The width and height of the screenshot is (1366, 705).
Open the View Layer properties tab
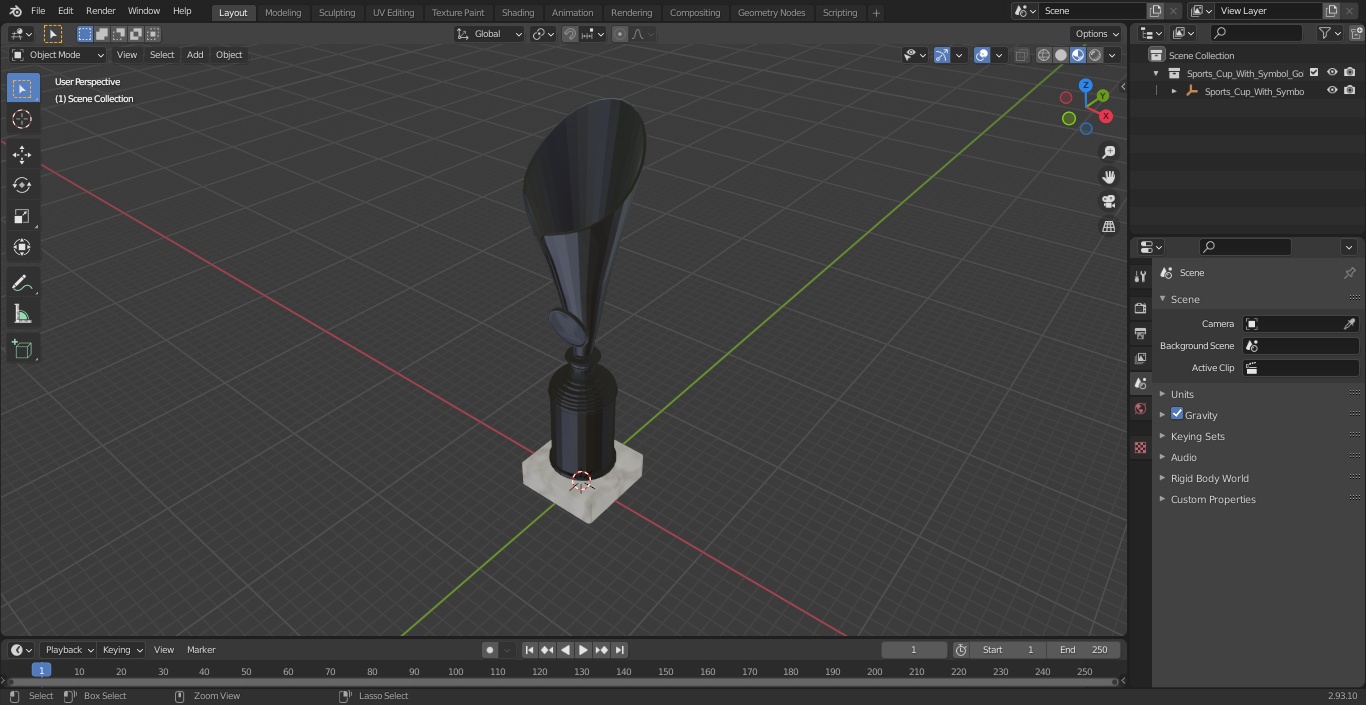(x=1140, y=358)
